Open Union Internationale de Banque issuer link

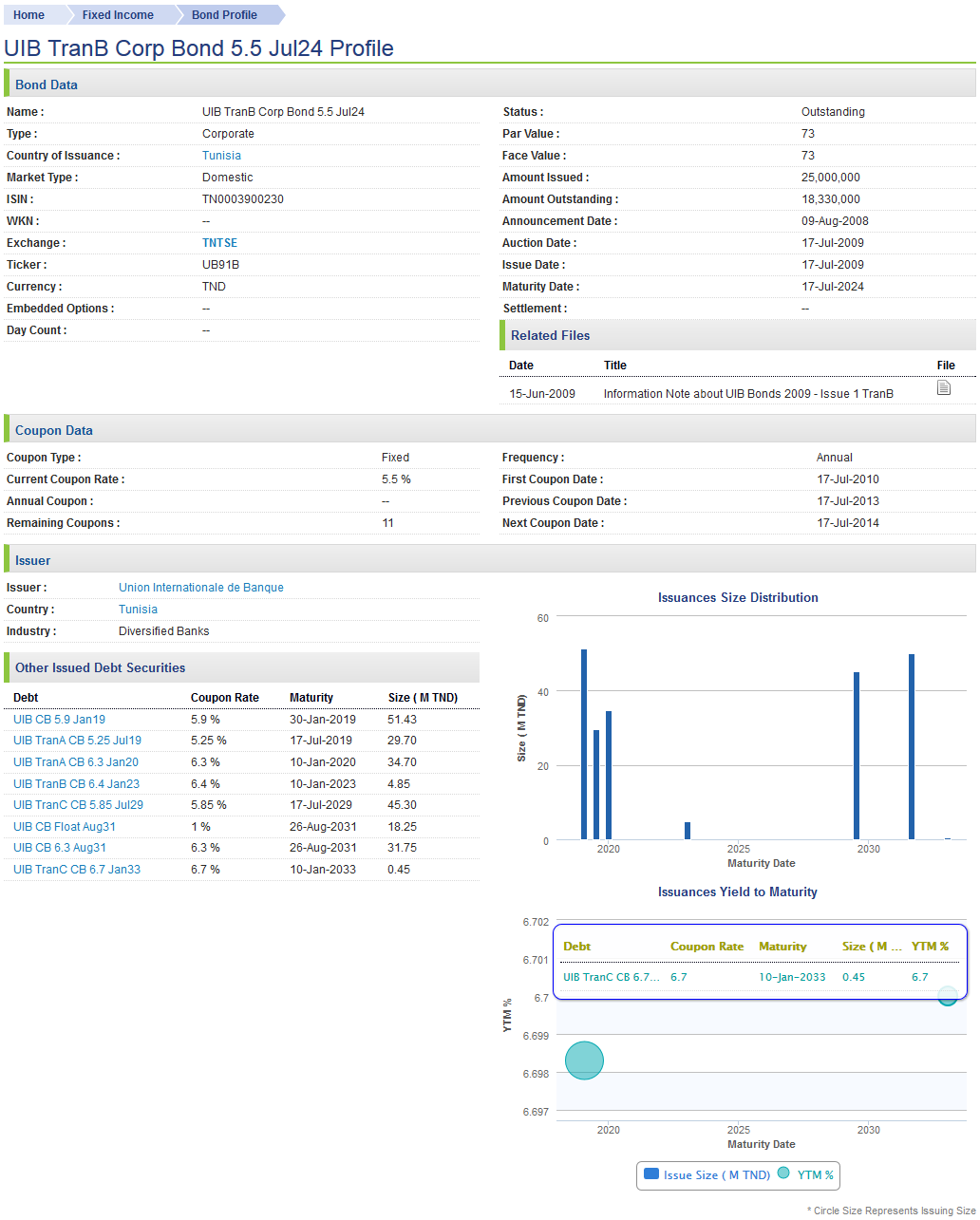coord(201,588)
